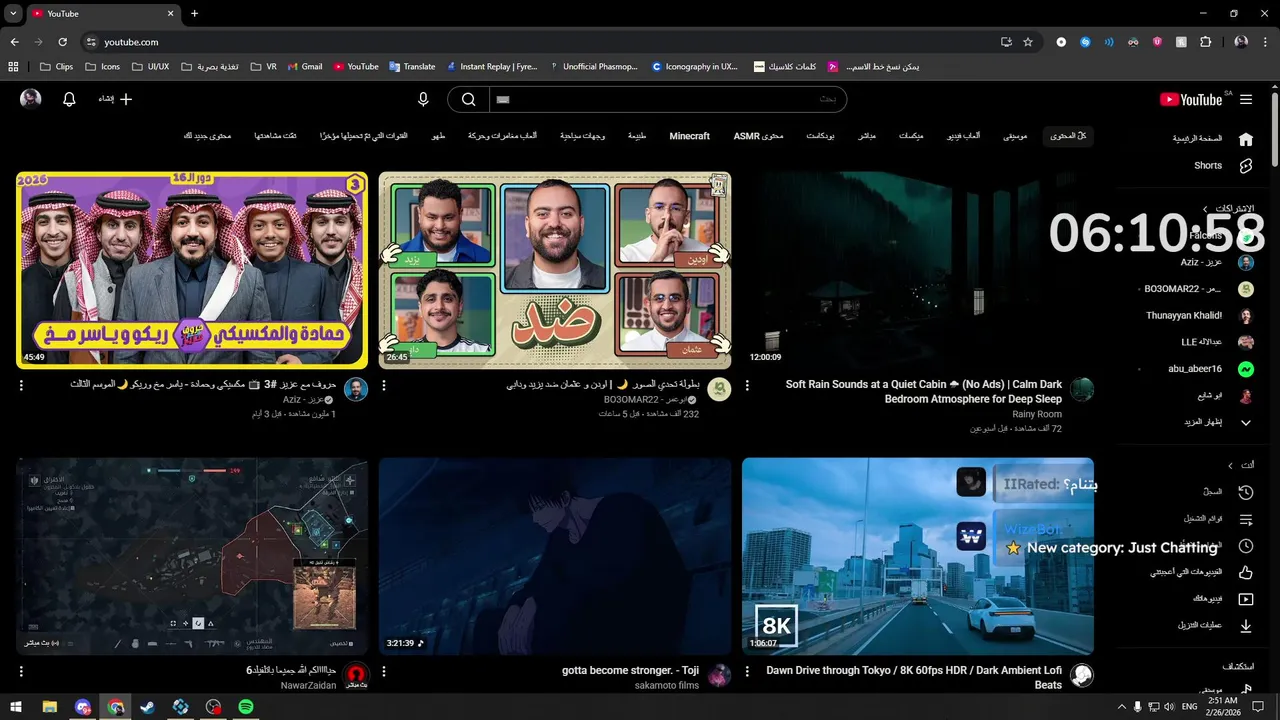This screenshot has height=720, width=1280.
Task: Bookmark this page with star icon
Action: [1028, 42]
